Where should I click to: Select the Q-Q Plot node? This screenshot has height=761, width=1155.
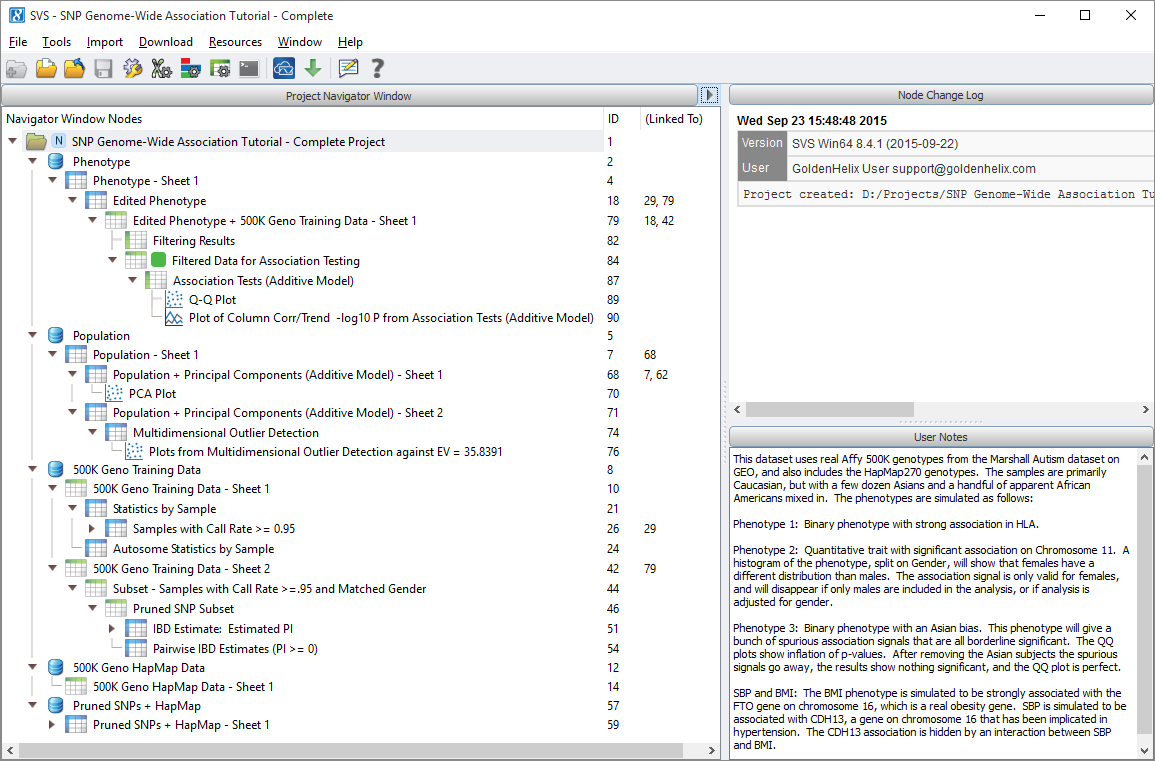tap(212, 299)
